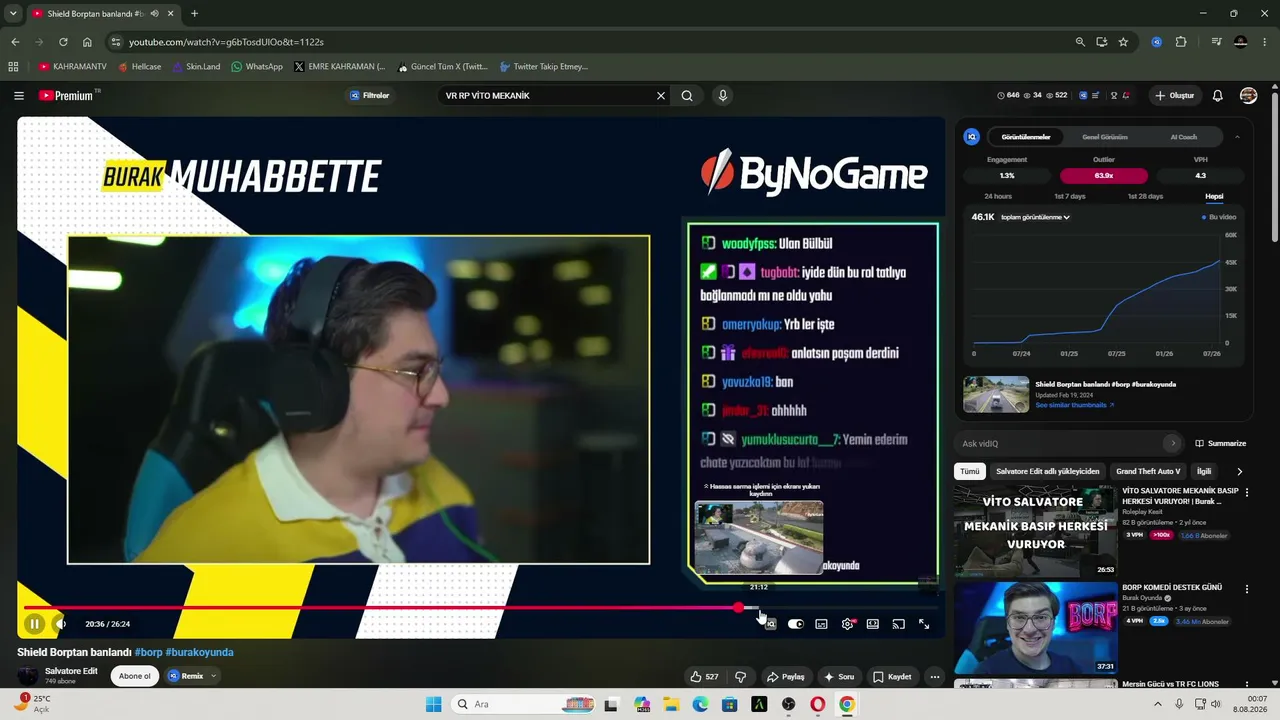
Task: Dislike the video
Action: click(x=740, y=677)
